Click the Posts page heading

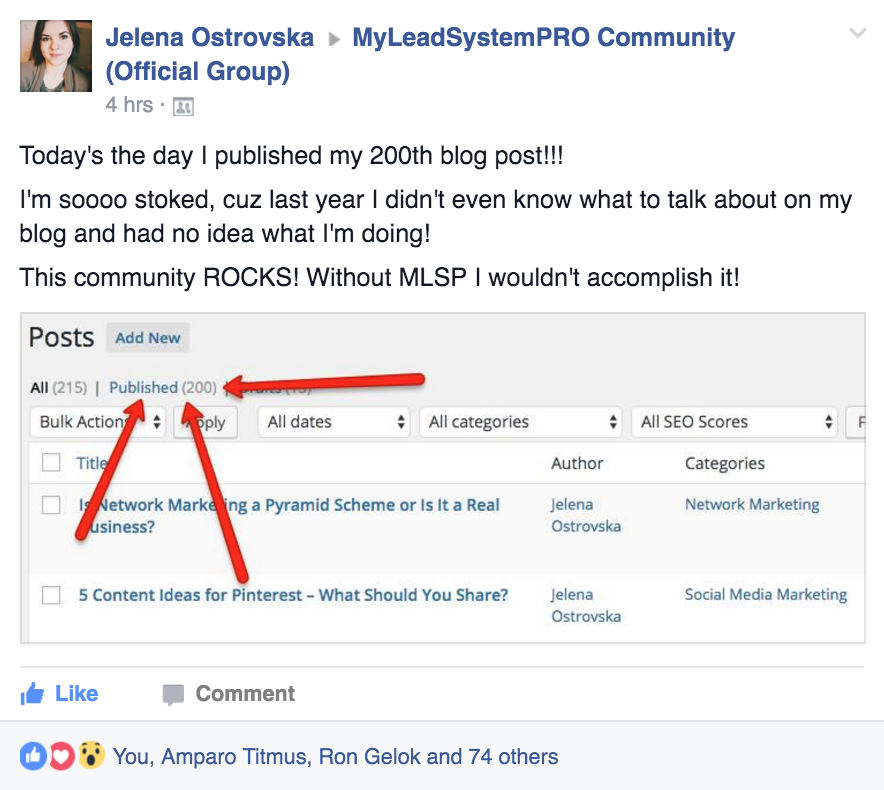pos(61,337)
